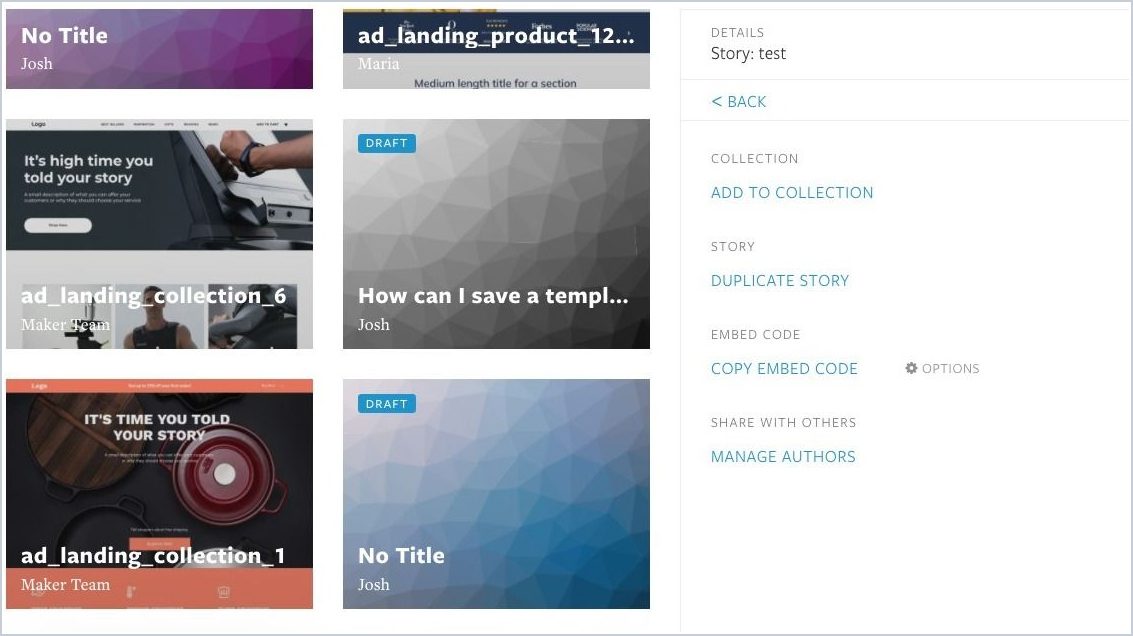The height and width of the screenshot is (636, 1133).
Task: Click the 'DETAILS' label
Action: pyautogui.click(x=737, y=33)
